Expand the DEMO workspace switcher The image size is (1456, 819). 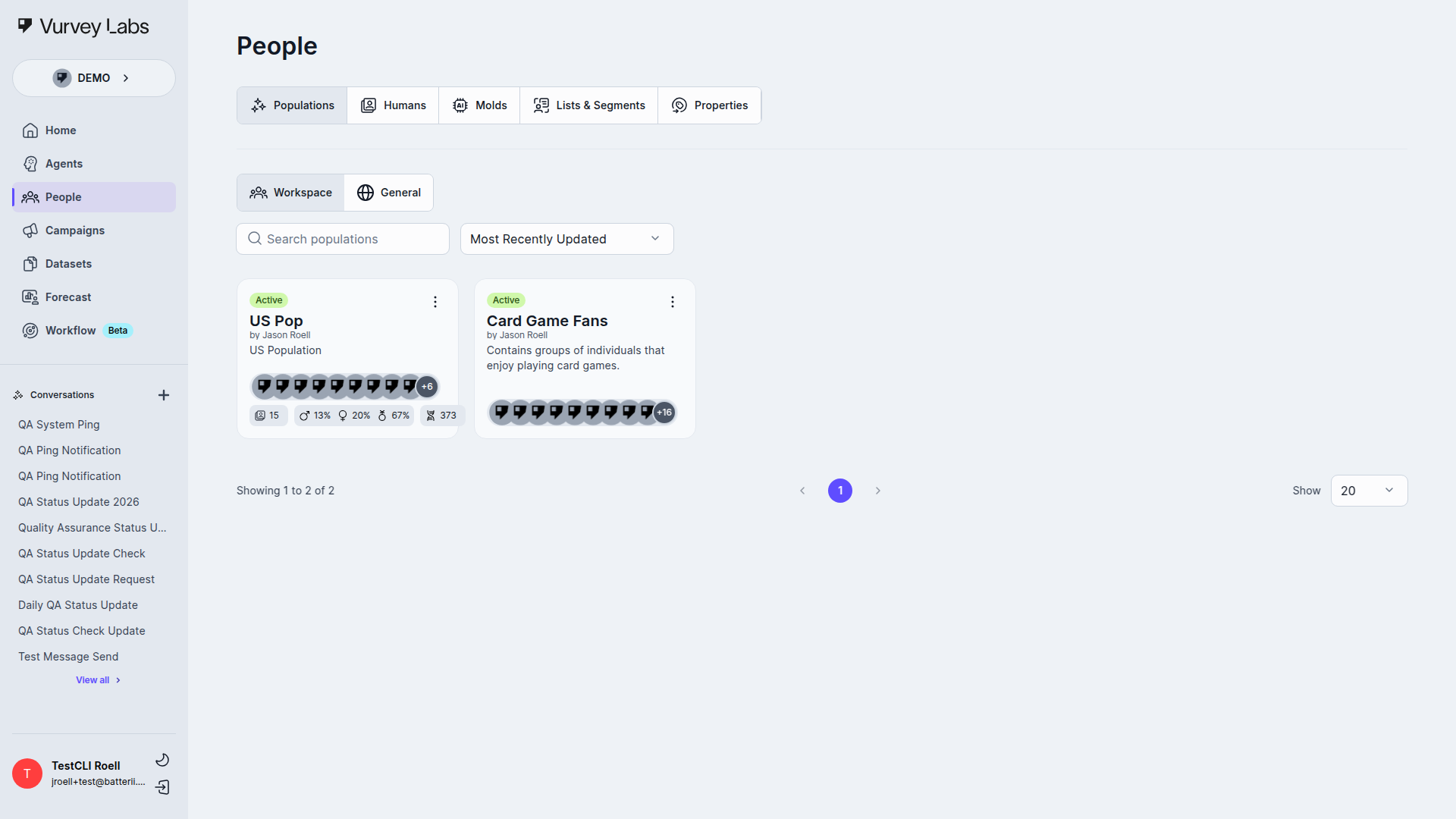94,78
